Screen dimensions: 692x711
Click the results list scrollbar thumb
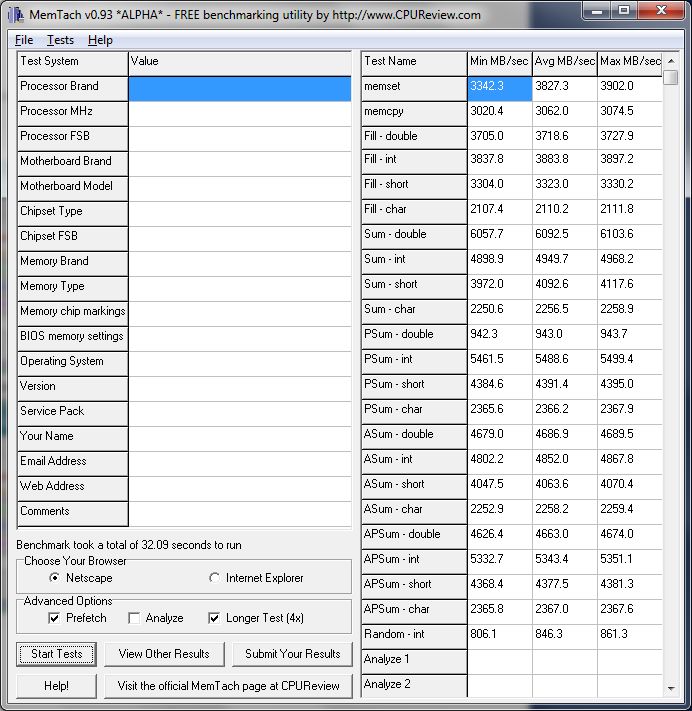click(x=671, y=77)
